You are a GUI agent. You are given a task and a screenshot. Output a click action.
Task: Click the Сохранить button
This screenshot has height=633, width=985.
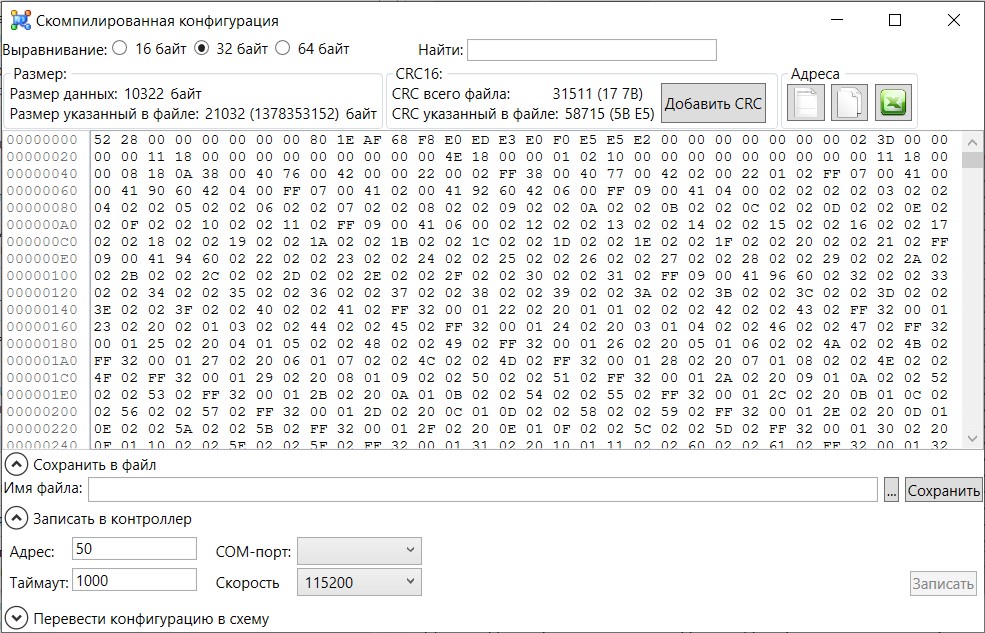[x=943, y=490]
